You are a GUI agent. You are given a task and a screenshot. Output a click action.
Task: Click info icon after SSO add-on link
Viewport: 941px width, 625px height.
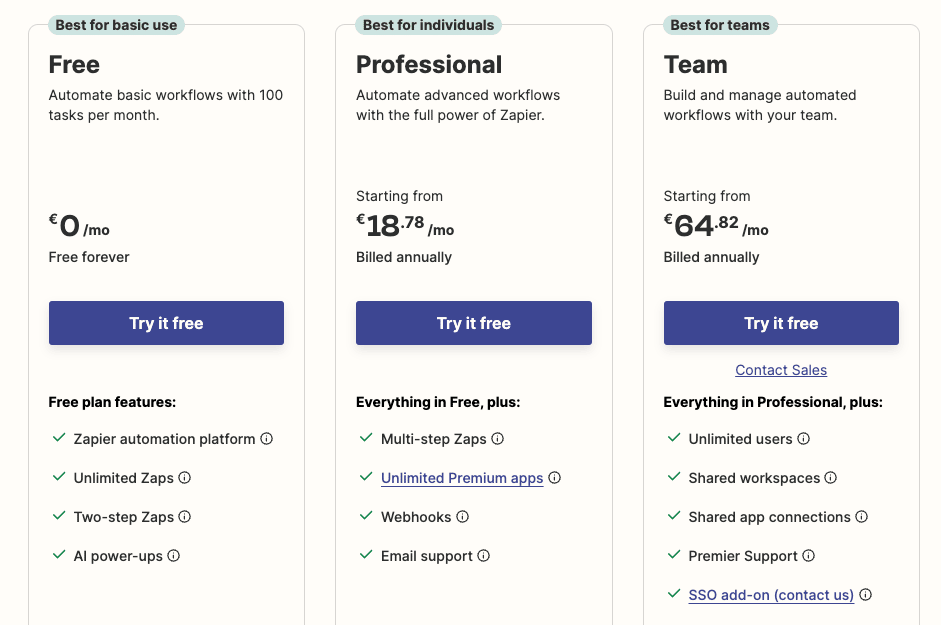click(x=865, y=595)
